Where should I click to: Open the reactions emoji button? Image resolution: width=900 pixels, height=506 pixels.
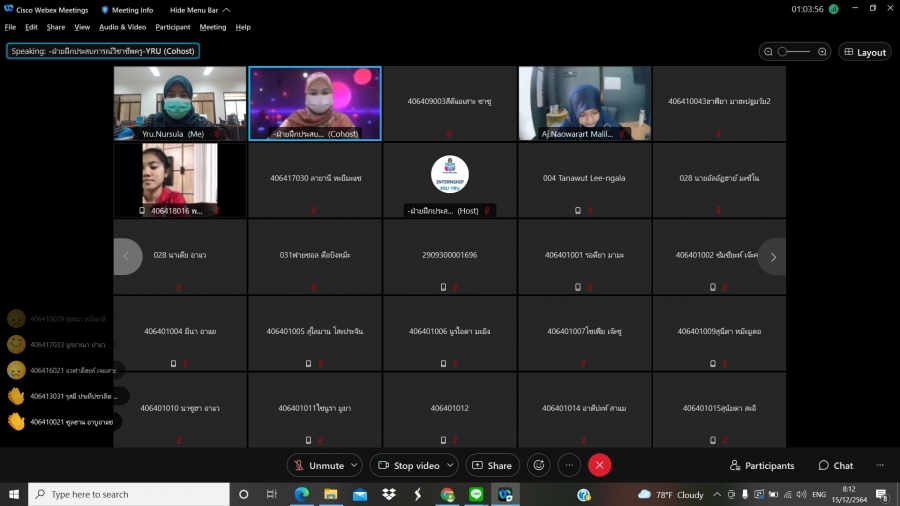pos(539,465)
